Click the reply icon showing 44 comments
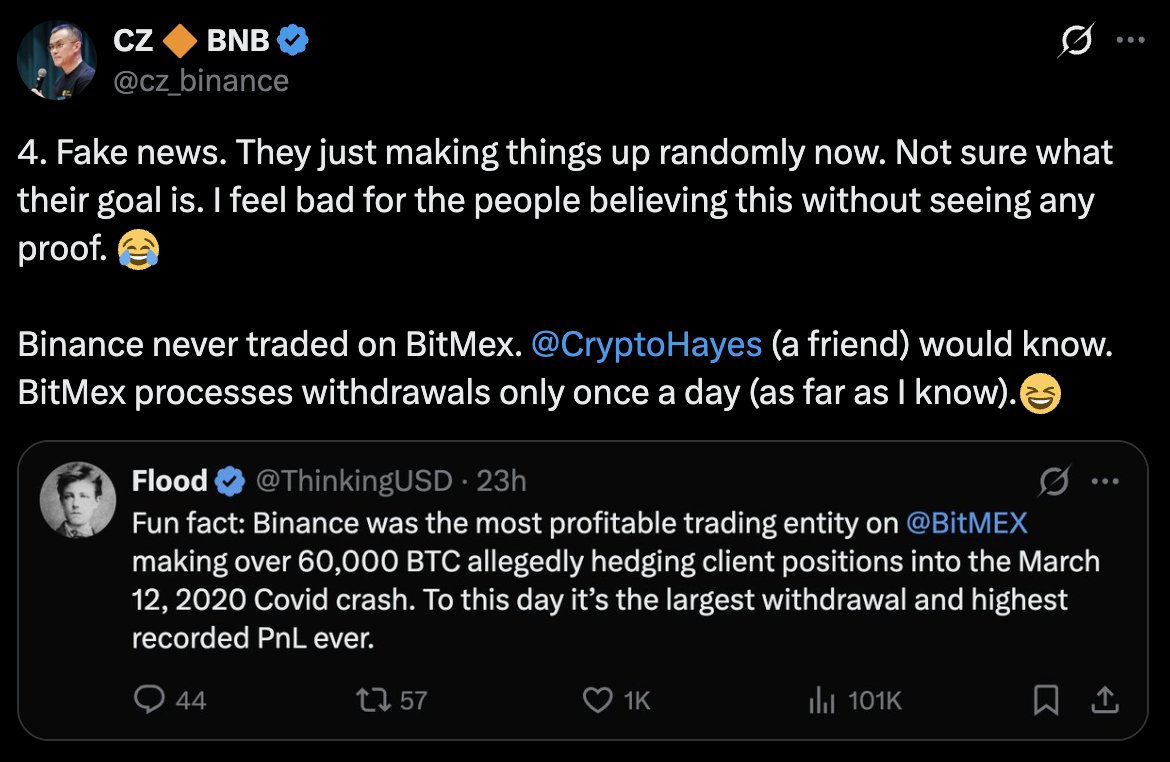The width and height of the screenshot is (1170, 762). [148, 700]
